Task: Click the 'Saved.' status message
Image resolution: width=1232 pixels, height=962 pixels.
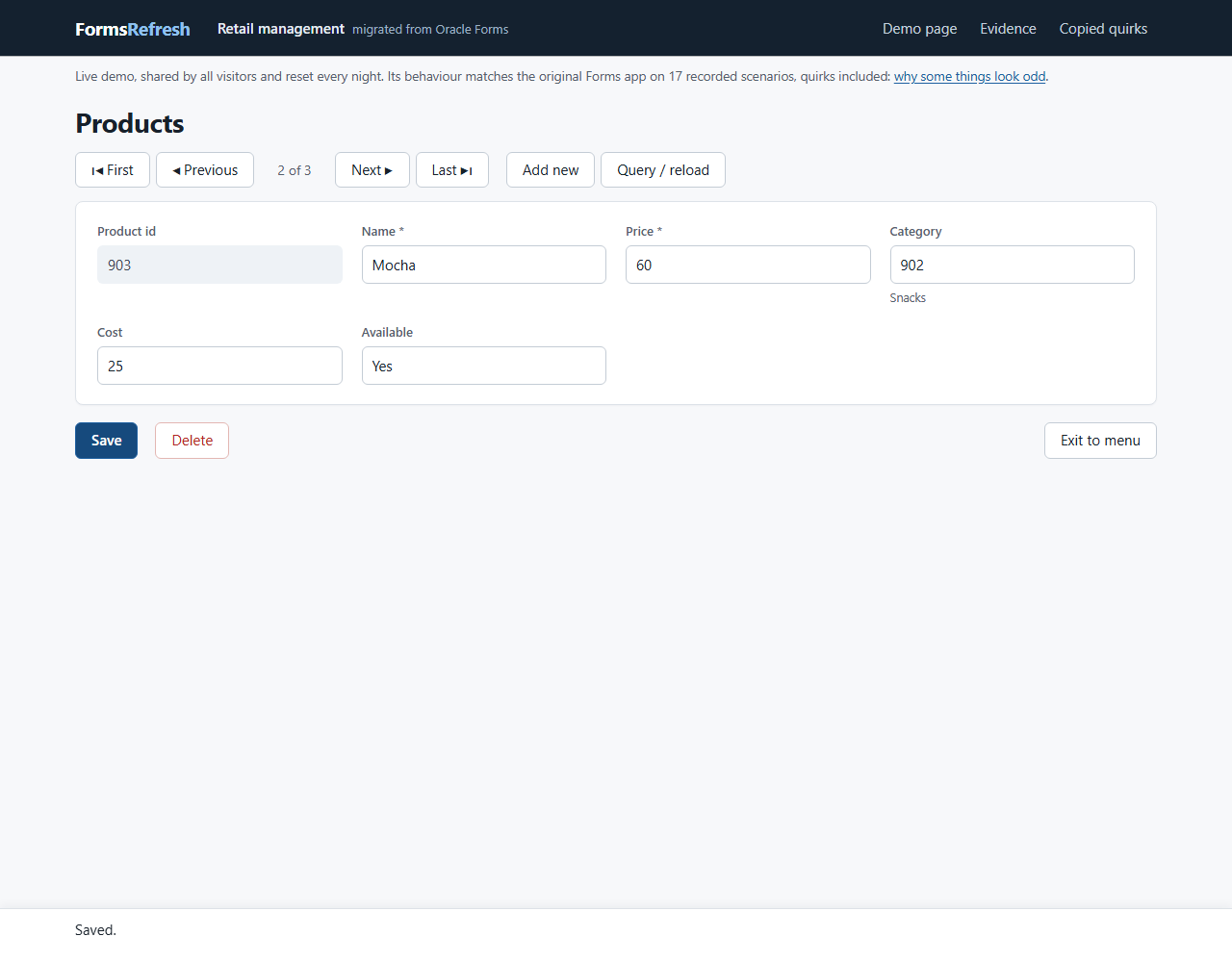Action: pyautogui.click(x=95, y=930)
